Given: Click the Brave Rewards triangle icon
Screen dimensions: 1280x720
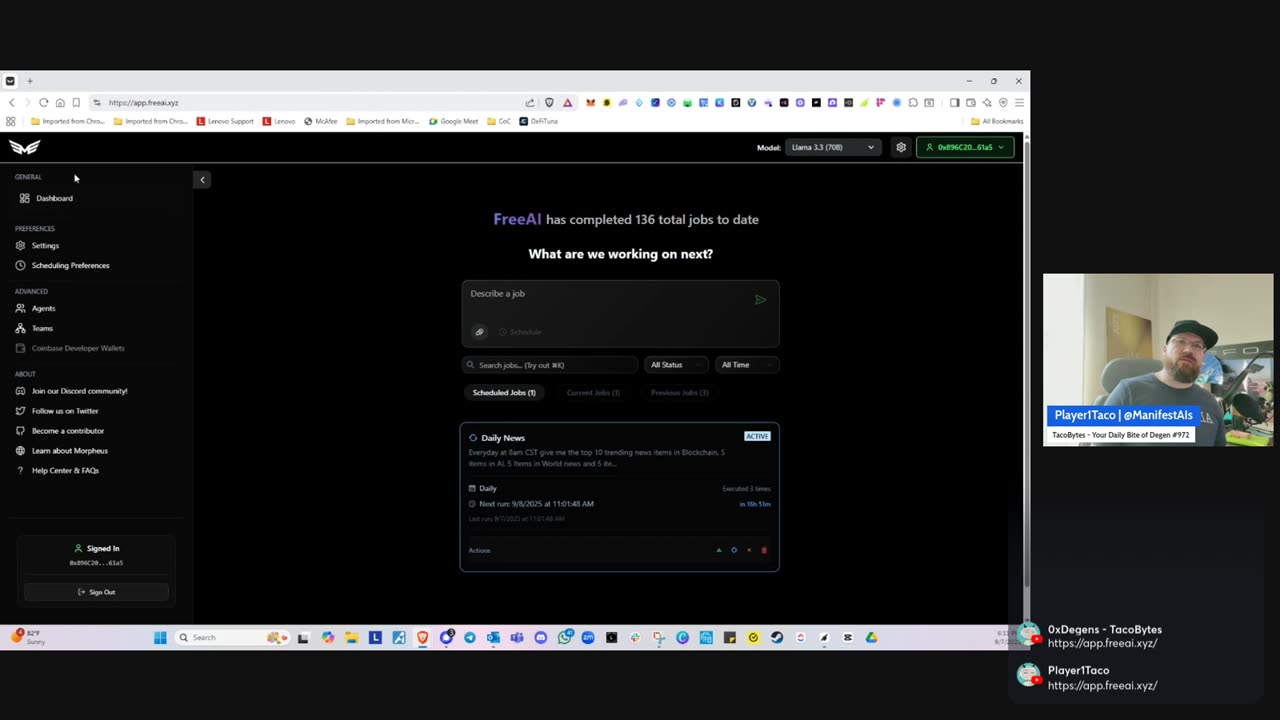Looking at the screenshot, I should tap(567, 102).
